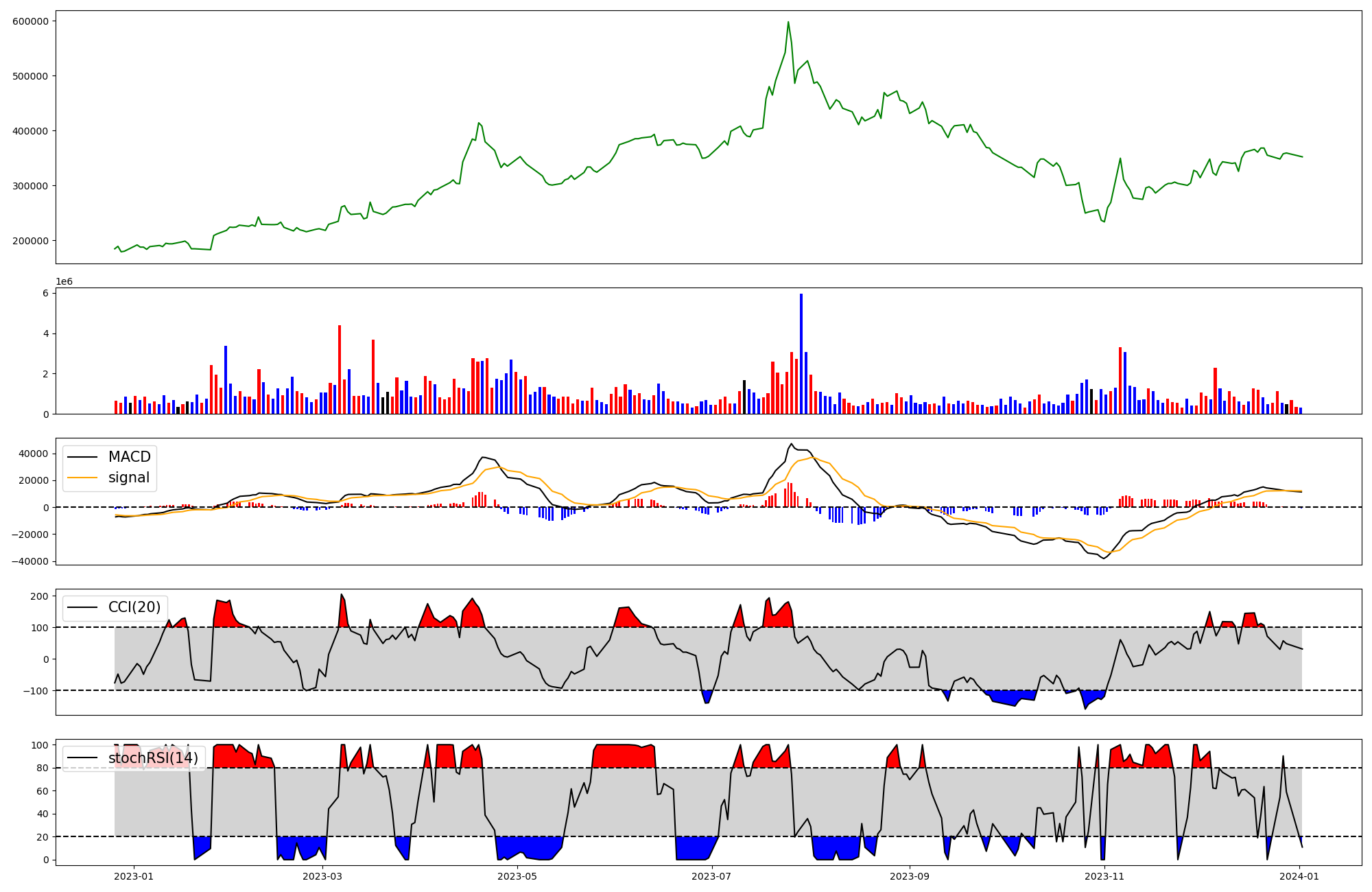This screenshot has width=1372, height=892.
Task: Click the stochRSI(14) legend label
Action: [153, 758]
